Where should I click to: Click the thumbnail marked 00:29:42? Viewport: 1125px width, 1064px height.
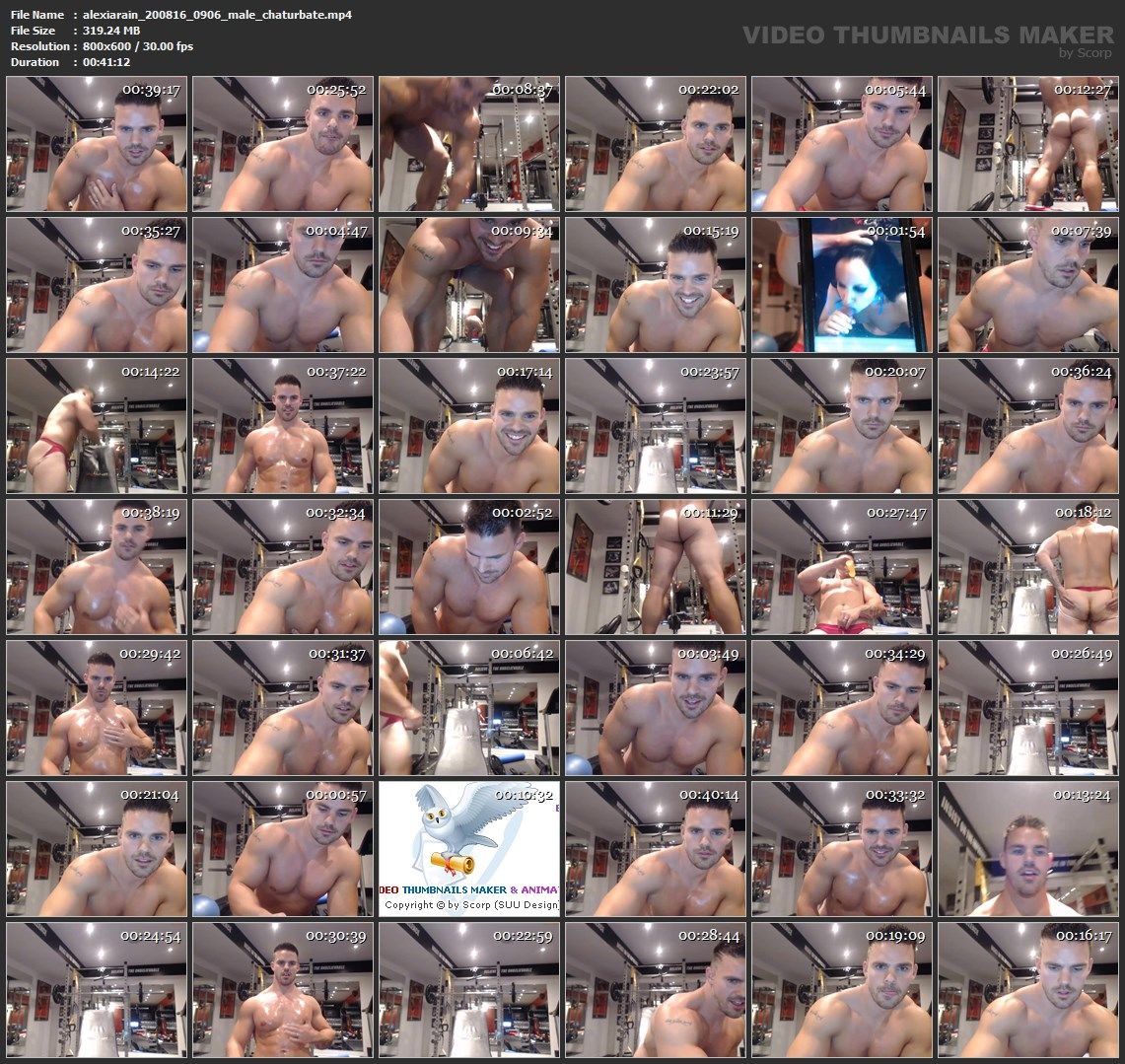click(96, 708)
